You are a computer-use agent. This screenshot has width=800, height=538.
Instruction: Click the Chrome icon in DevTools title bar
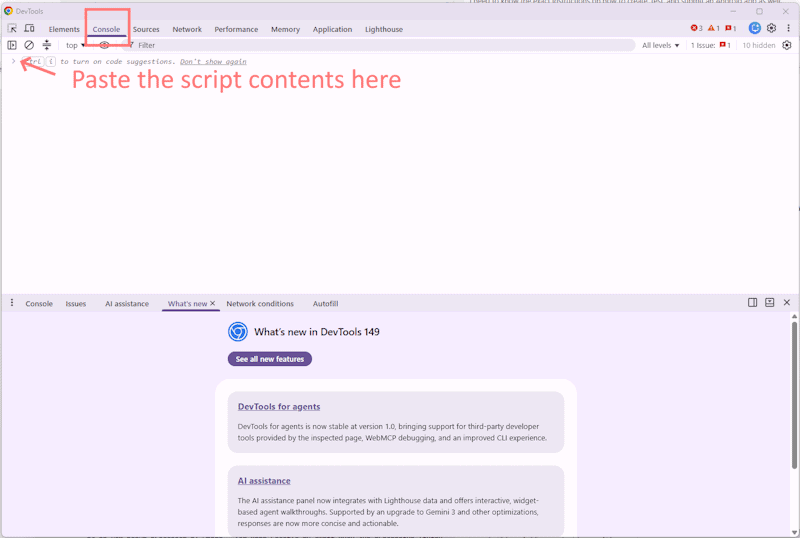tap(8, 11)
